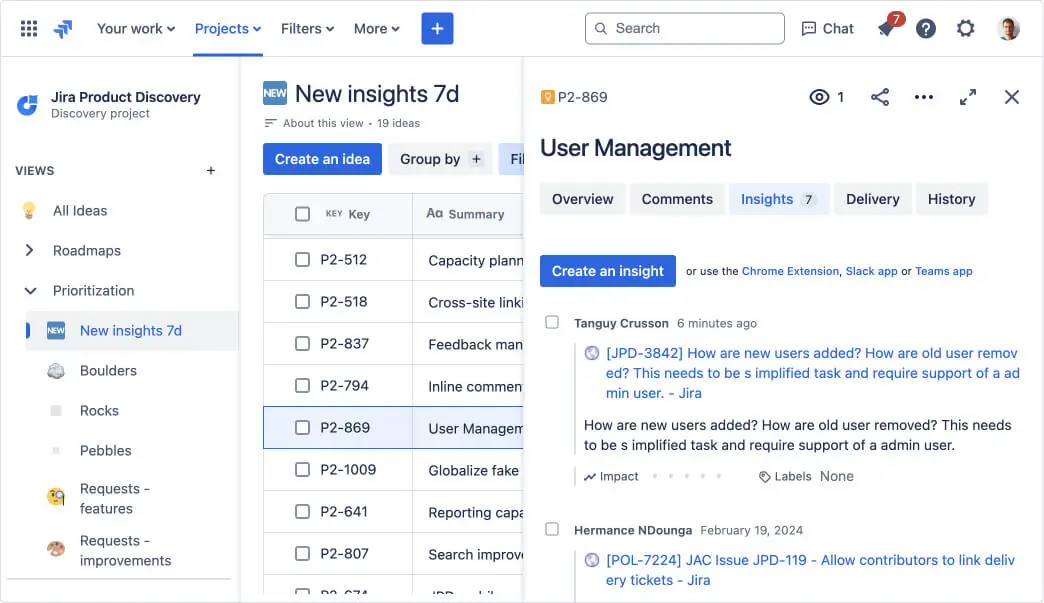Add a new view with plus icon
The height and width of the screenshot is (603, 1044).
(x=210, y=170)
